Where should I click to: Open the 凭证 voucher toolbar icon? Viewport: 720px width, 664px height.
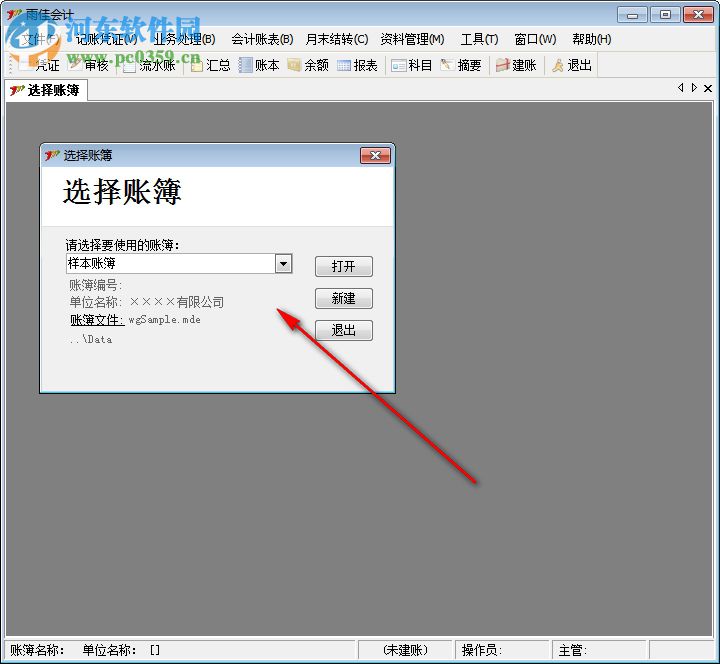click(39, 65)
